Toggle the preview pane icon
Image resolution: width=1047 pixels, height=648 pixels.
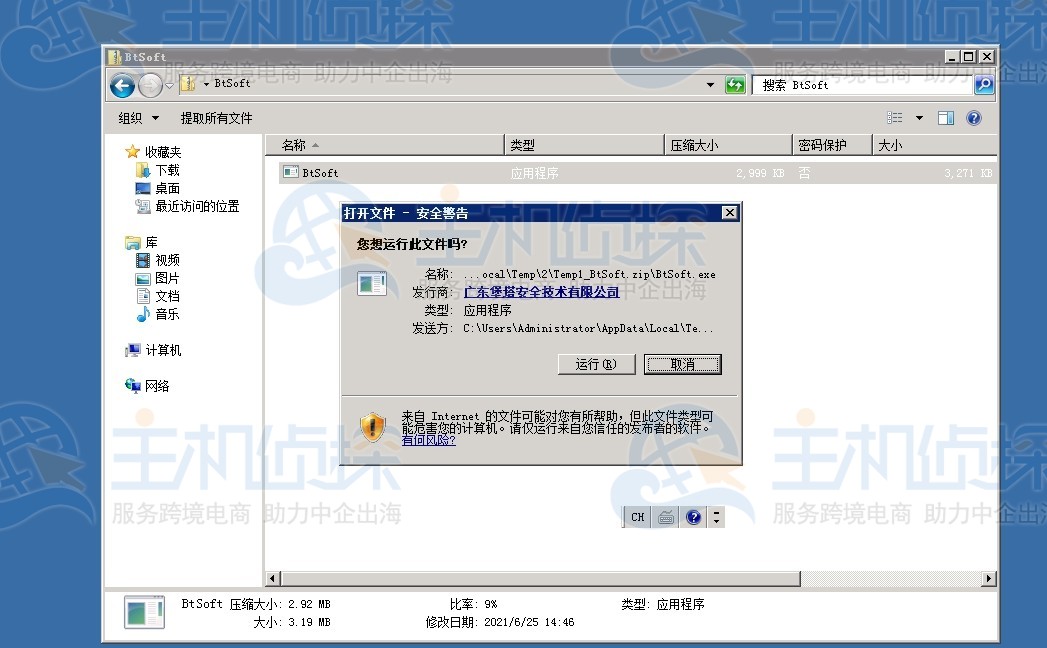click(x=945, y=117)
